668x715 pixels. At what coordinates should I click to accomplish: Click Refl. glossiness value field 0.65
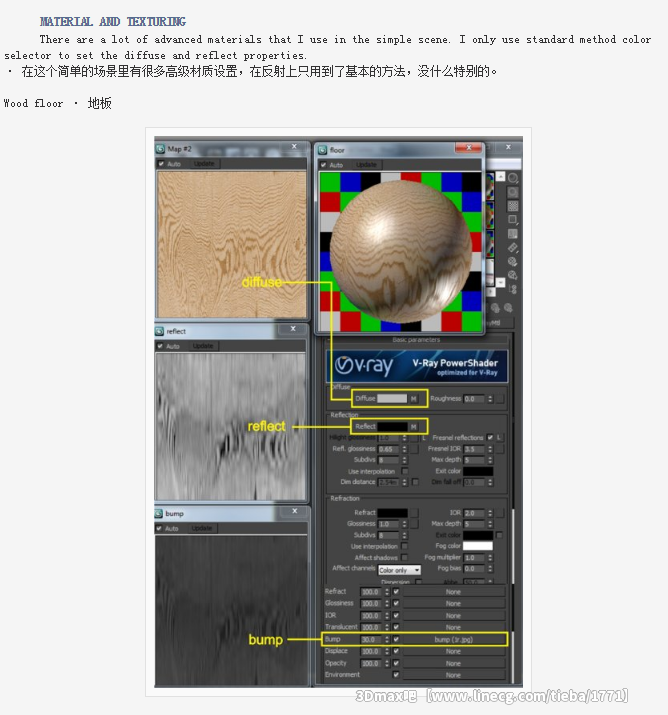click(389, 449)
